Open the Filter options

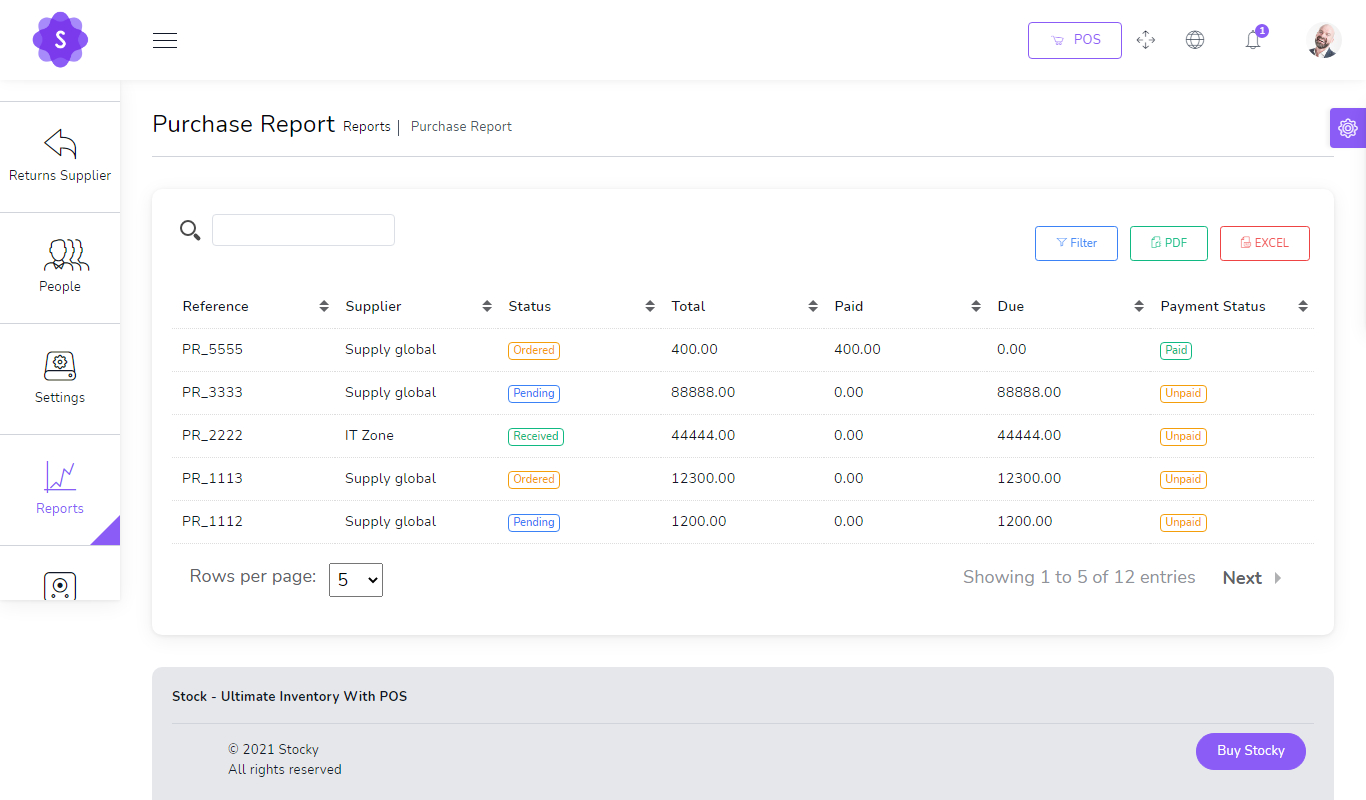tap(1076, 243)
